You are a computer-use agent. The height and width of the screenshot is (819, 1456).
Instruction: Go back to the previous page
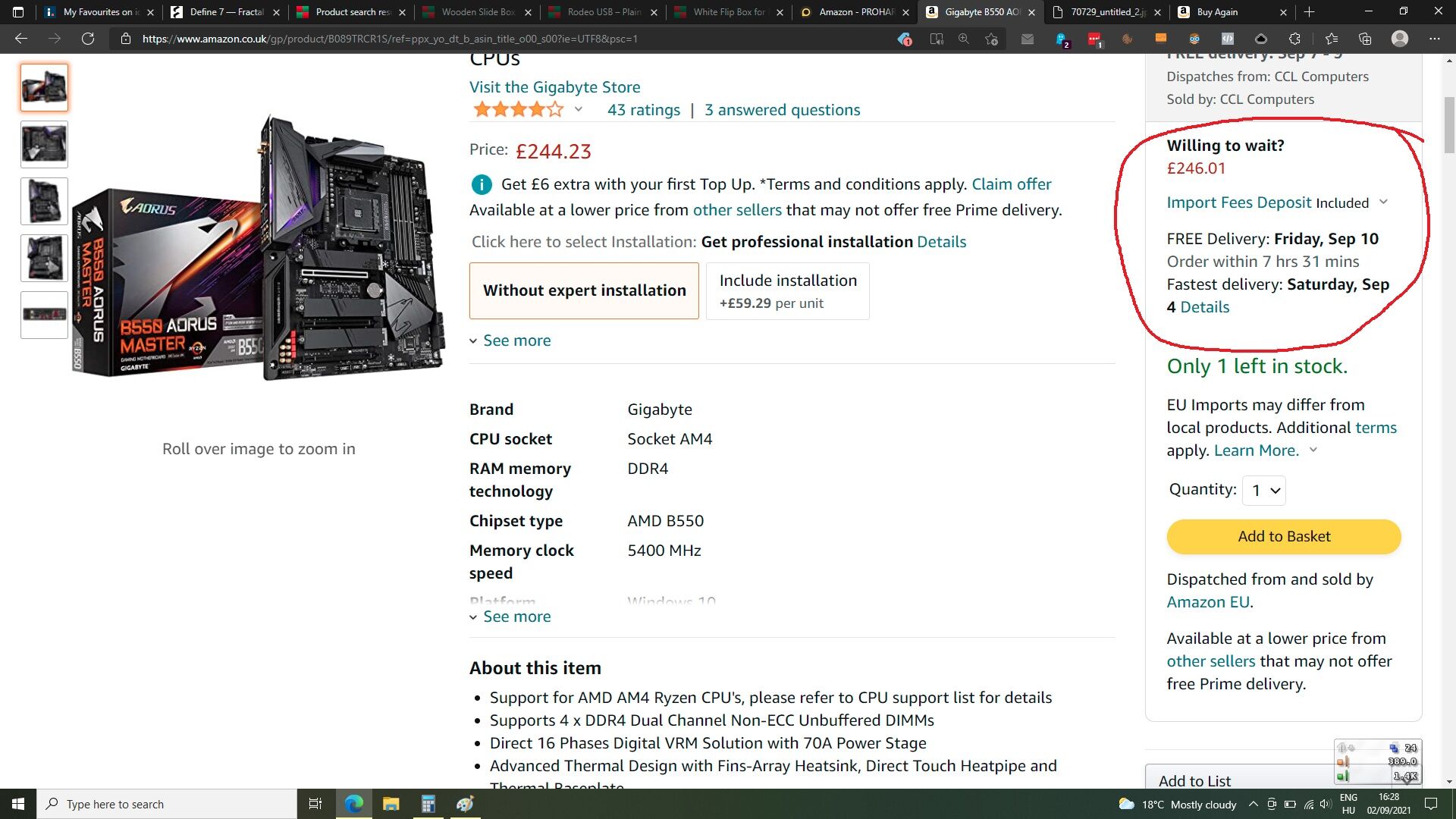pos(20,39)
